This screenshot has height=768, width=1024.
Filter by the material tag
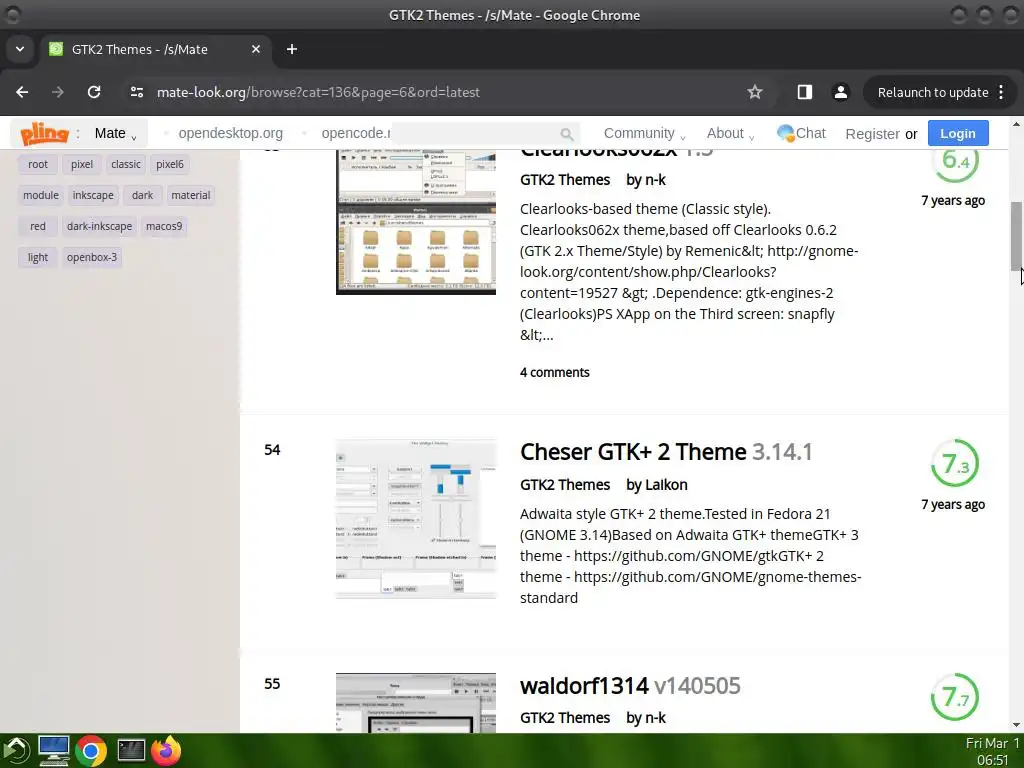point(191,195)
